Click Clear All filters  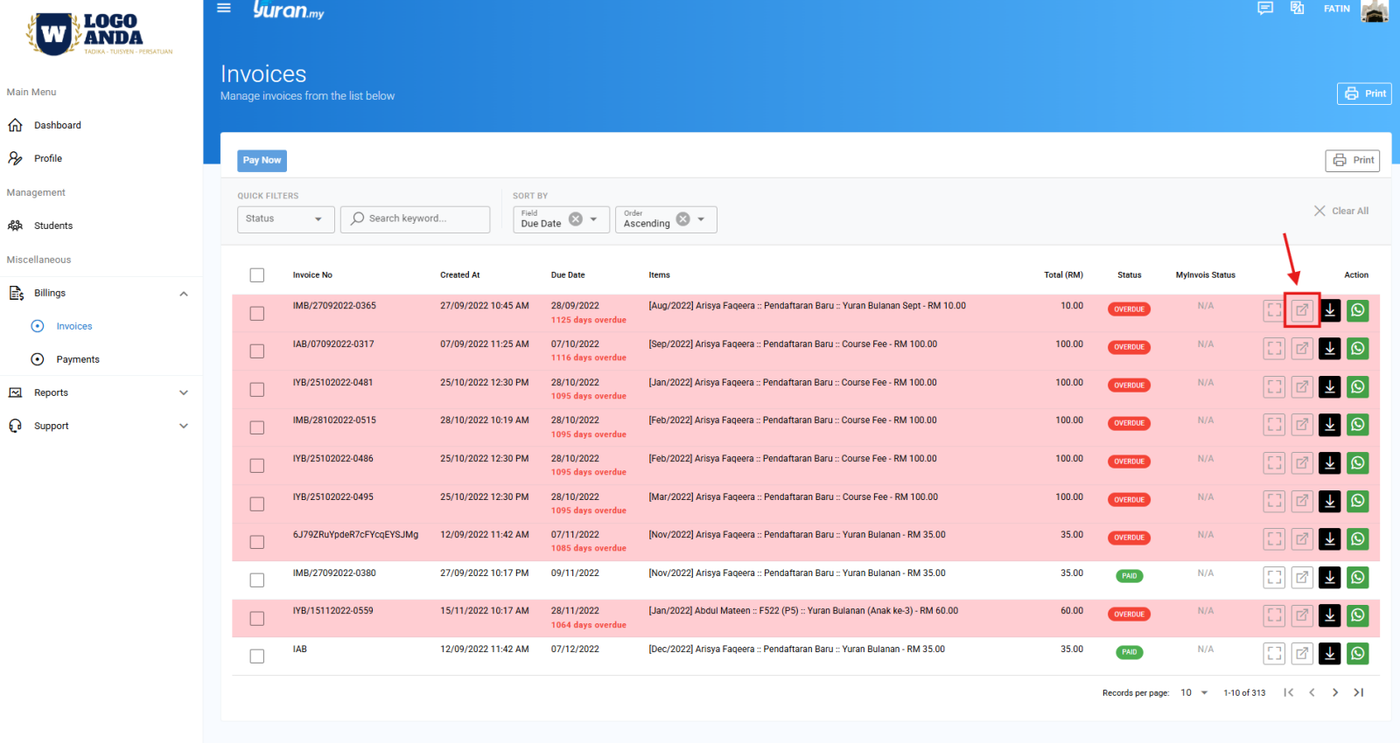(x=1341, y=211)
